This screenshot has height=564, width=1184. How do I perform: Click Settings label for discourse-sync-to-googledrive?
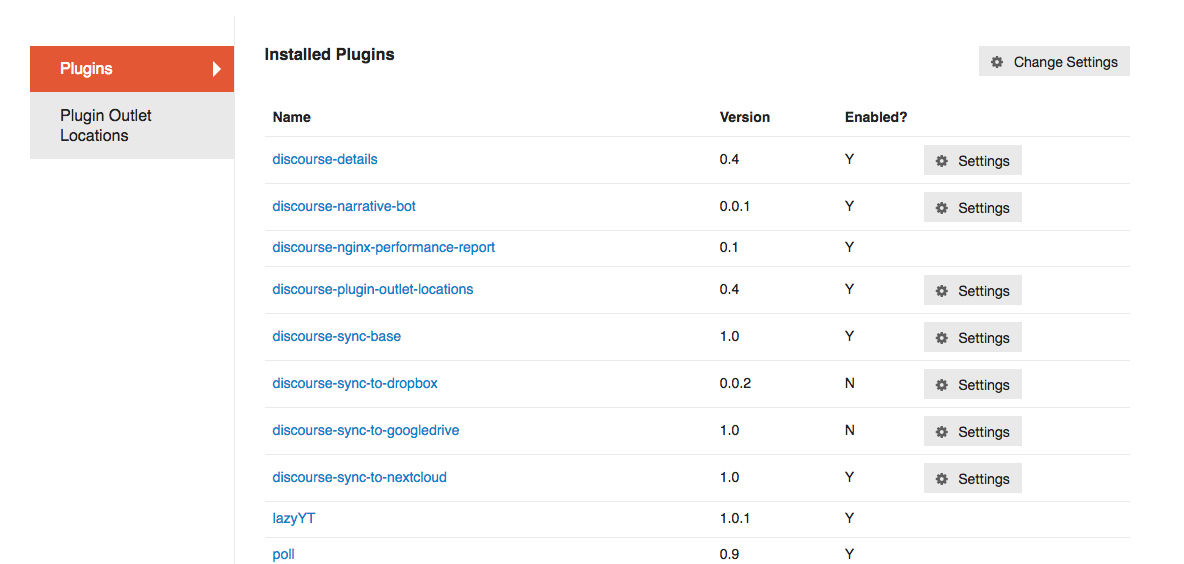[984, 432]
